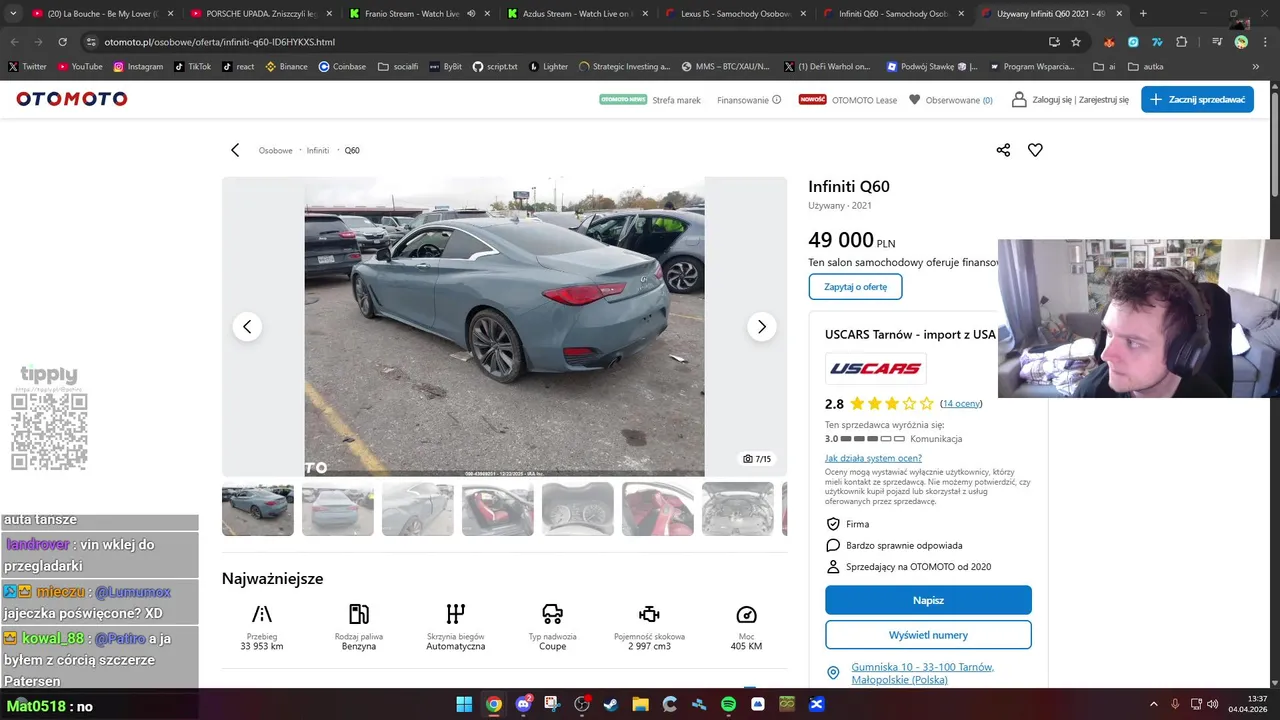Open the script.txt GitHub bookmark

coord(495,67)
